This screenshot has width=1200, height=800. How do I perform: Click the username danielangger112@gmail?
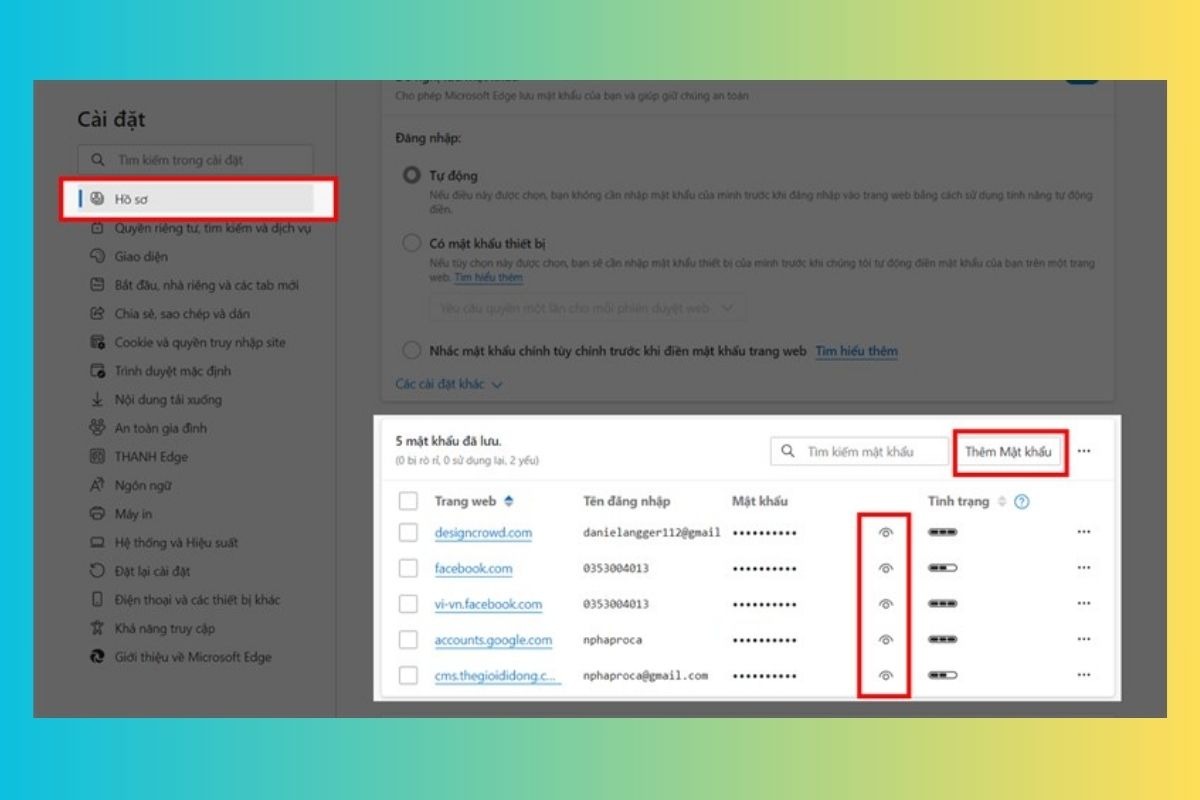652,533
